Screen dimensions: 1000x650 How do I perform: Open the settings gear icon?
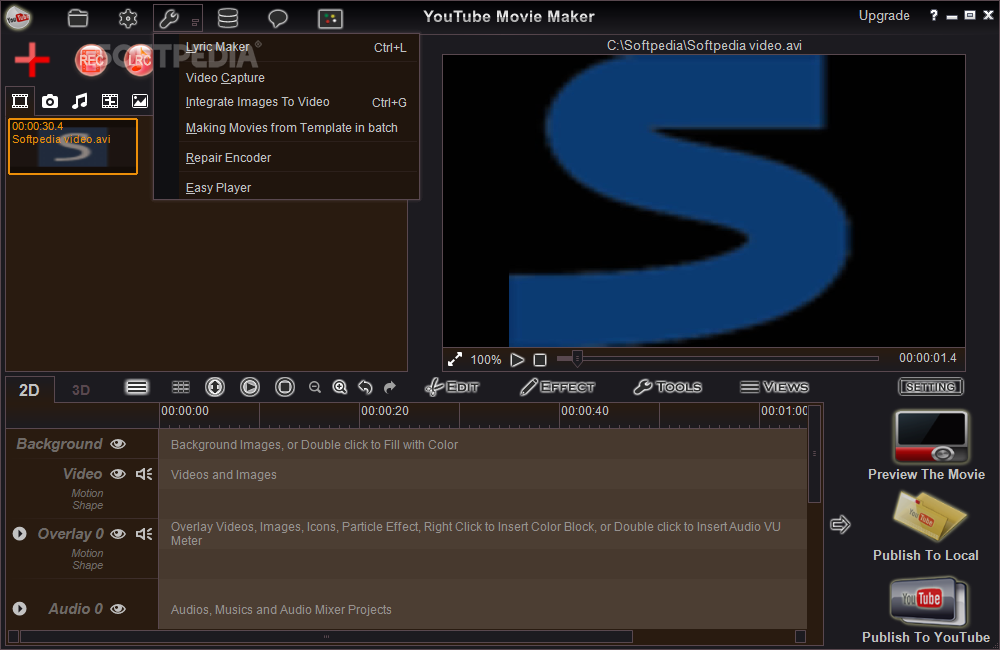click(128, 18)
